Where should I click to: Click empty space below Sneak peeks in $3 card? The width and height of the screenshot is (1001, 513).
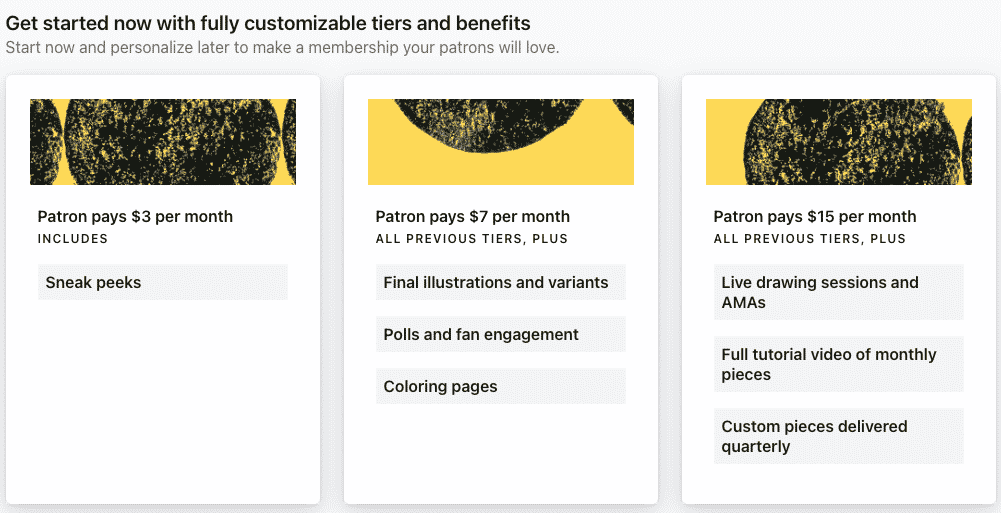[163, 400]
